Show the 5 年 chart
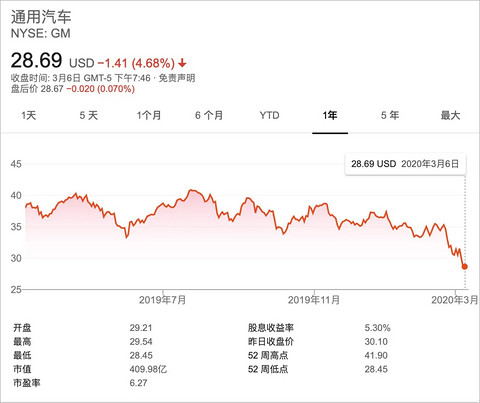480x403 pixels. pos(390,115)
